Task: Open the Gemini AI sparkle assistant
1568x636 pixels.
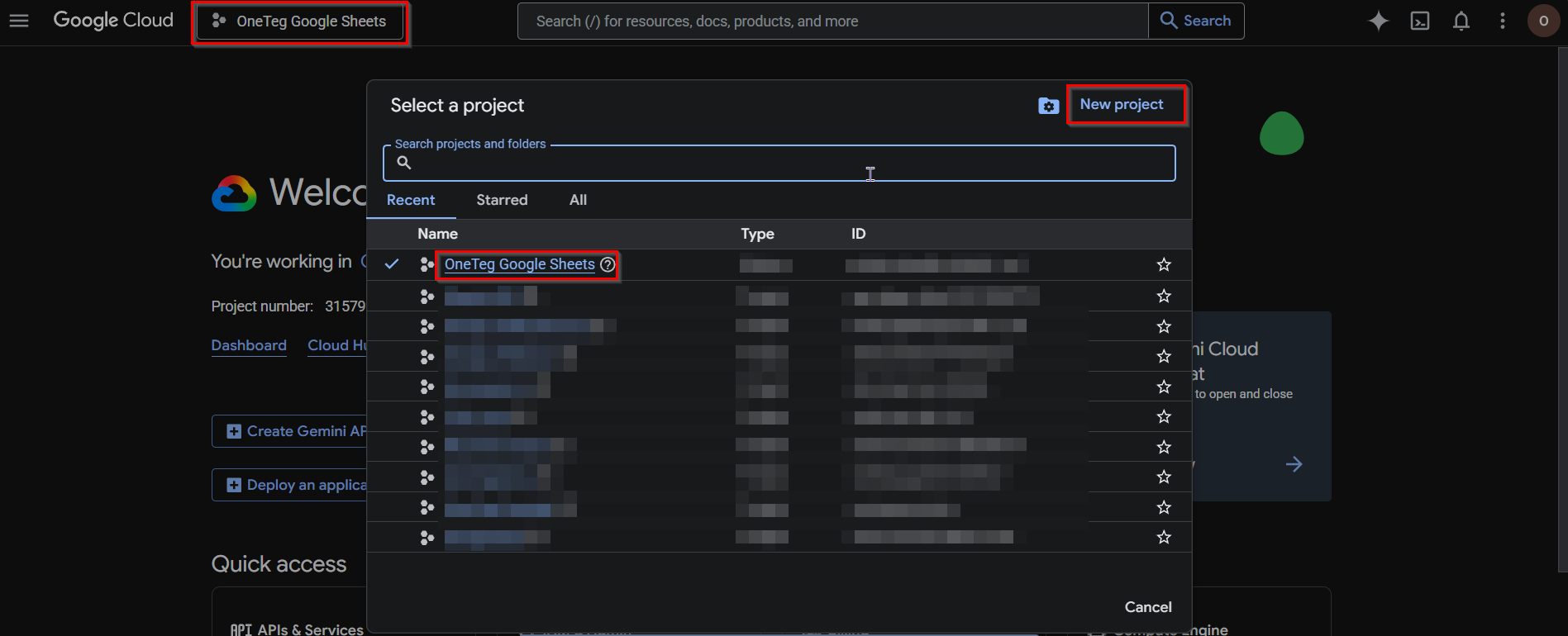Action: [1379, 21]
